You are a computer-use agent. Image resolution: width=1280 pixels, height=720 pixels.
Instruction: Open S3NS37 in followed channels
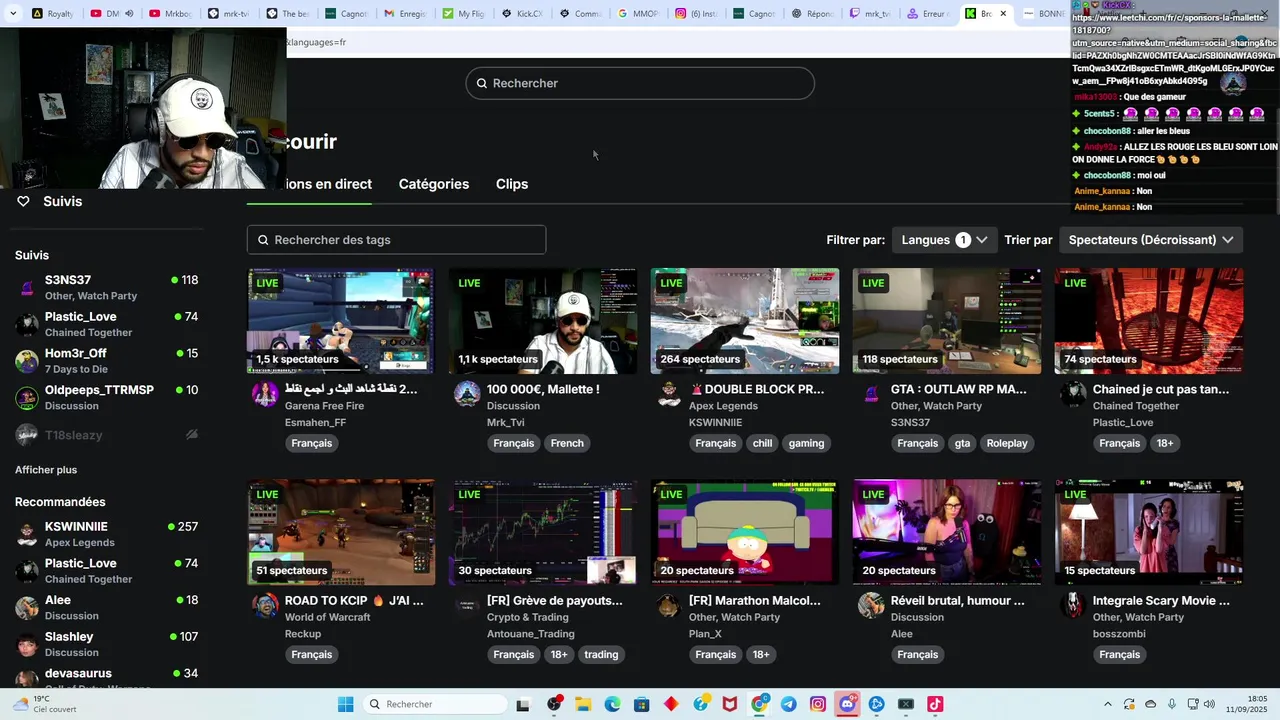[107, 287]
